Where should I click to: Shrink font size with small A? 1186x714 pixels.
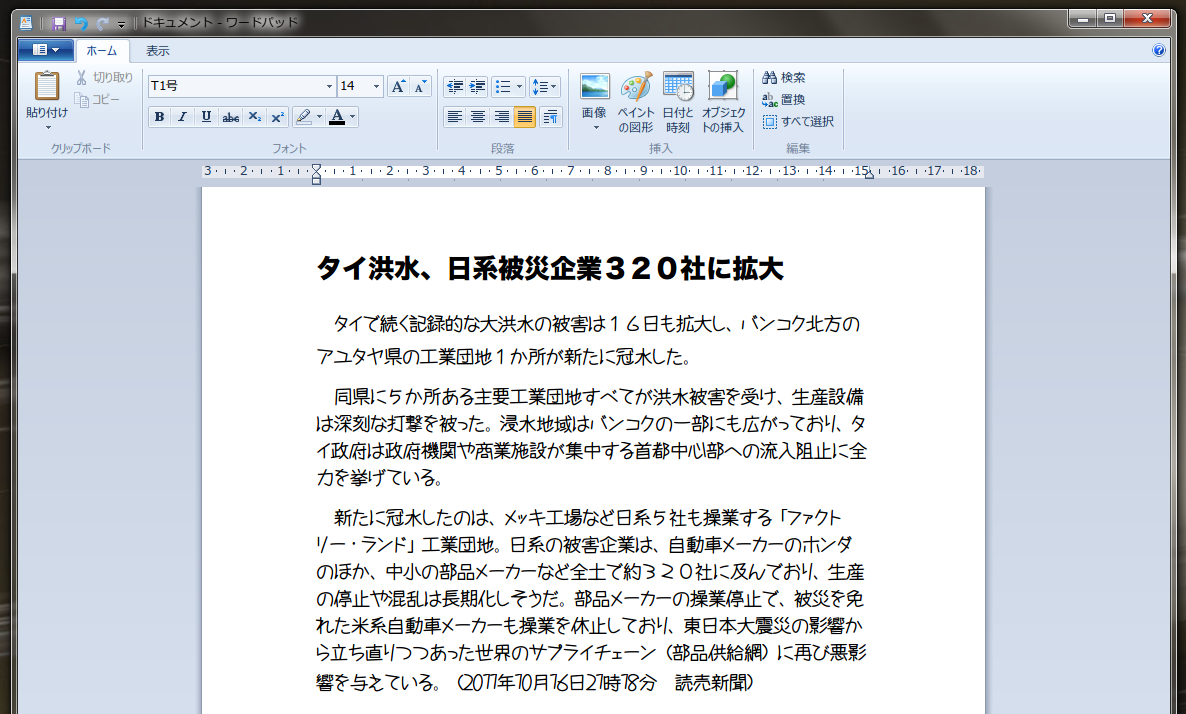[420, 86]
